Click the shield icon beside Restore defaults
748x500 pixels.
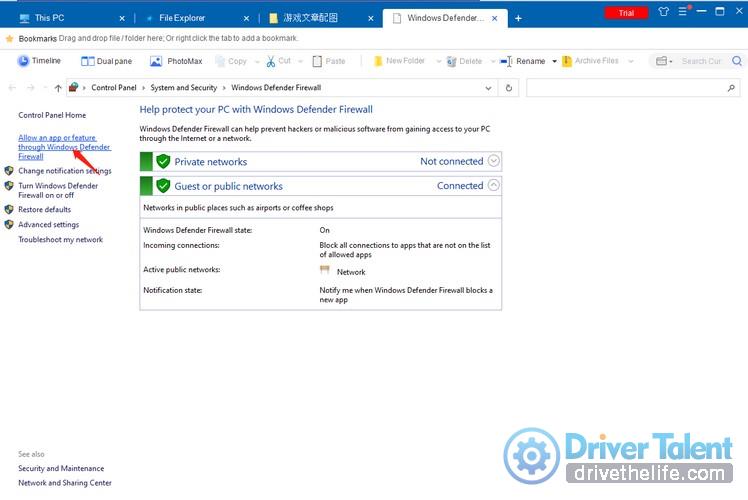click(x=9, y=209)
